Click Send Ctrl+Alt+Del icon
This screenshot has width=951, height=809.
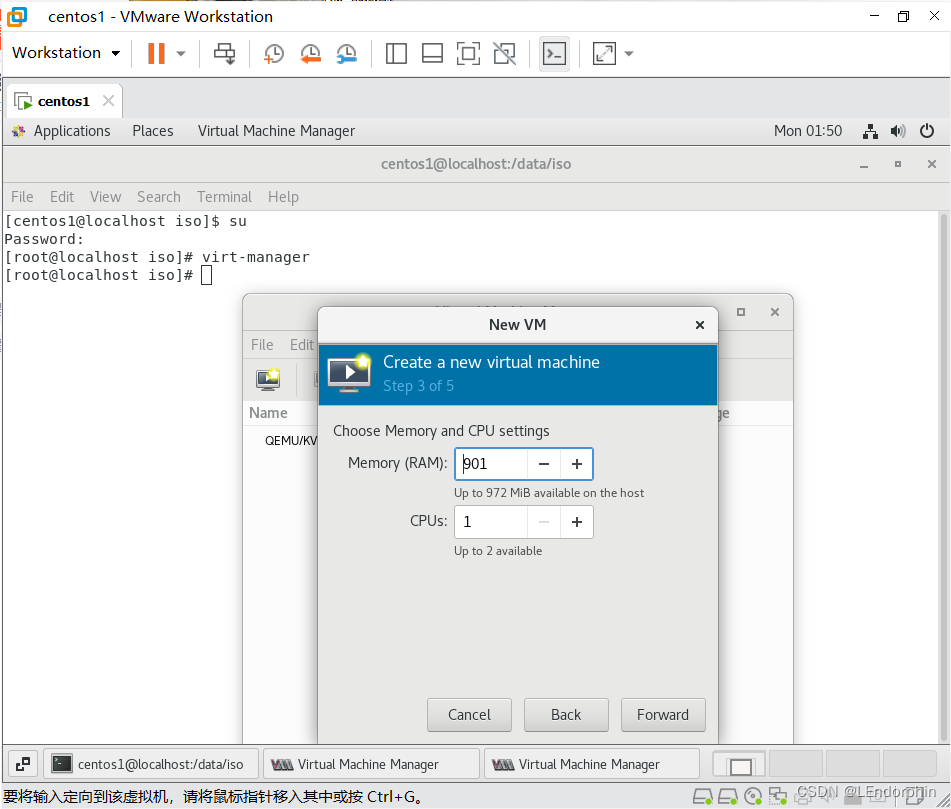tap(224, 53)
